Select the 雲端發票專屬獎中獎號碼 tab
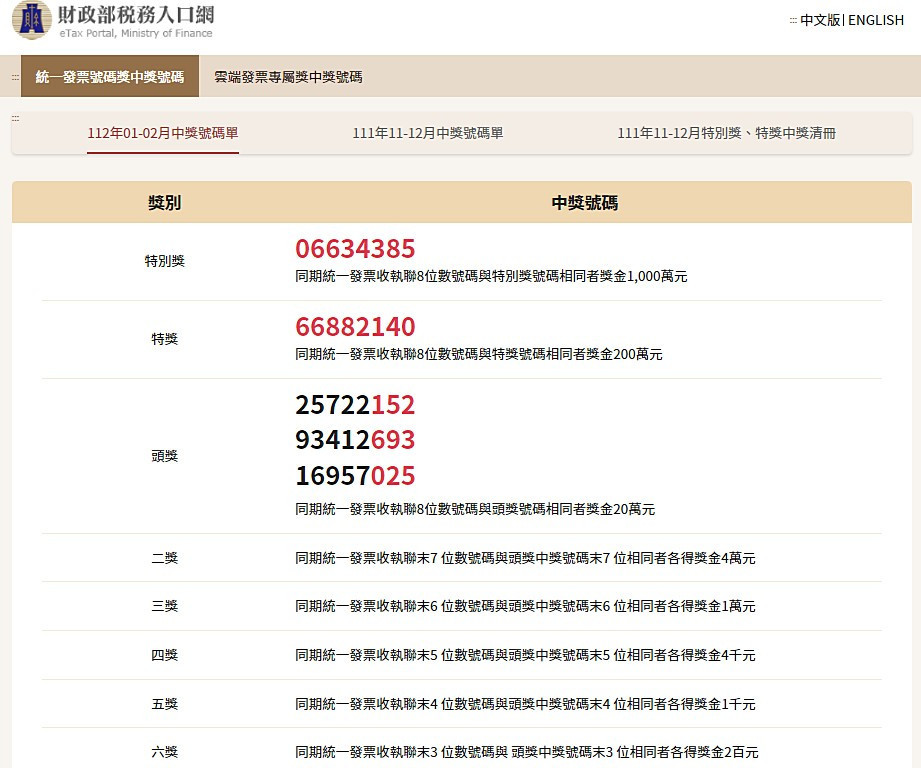 pos(288,77)
